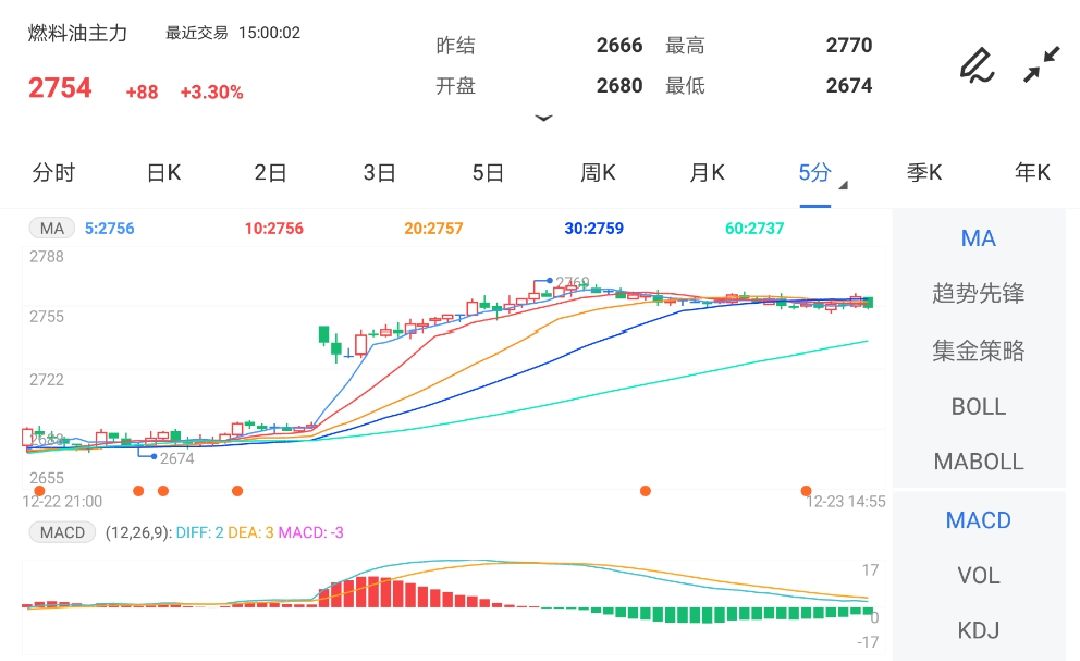Open the drawing pen tool
The image size is (1080, 661).
tap(977, 66)
